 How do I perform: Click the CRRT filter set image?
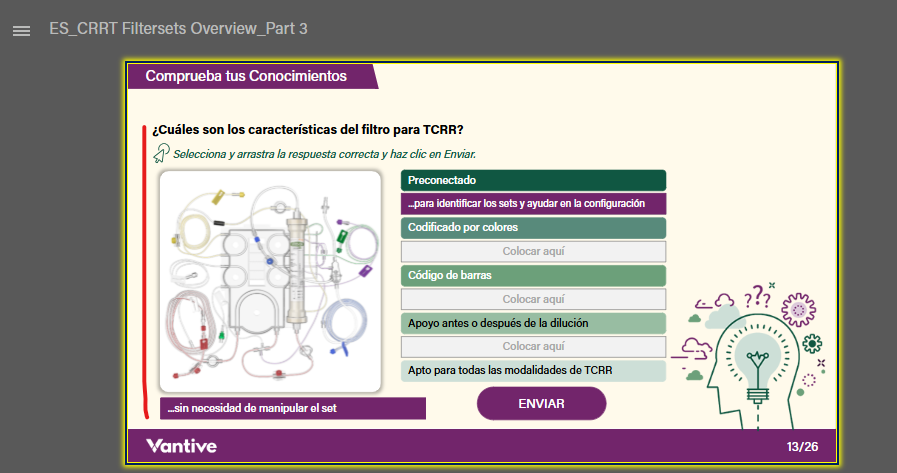click(271, 281)
